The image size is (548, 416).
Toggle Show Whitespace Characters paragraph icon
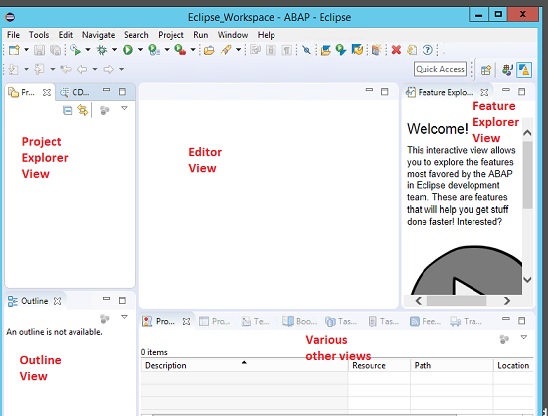[287, 50]
